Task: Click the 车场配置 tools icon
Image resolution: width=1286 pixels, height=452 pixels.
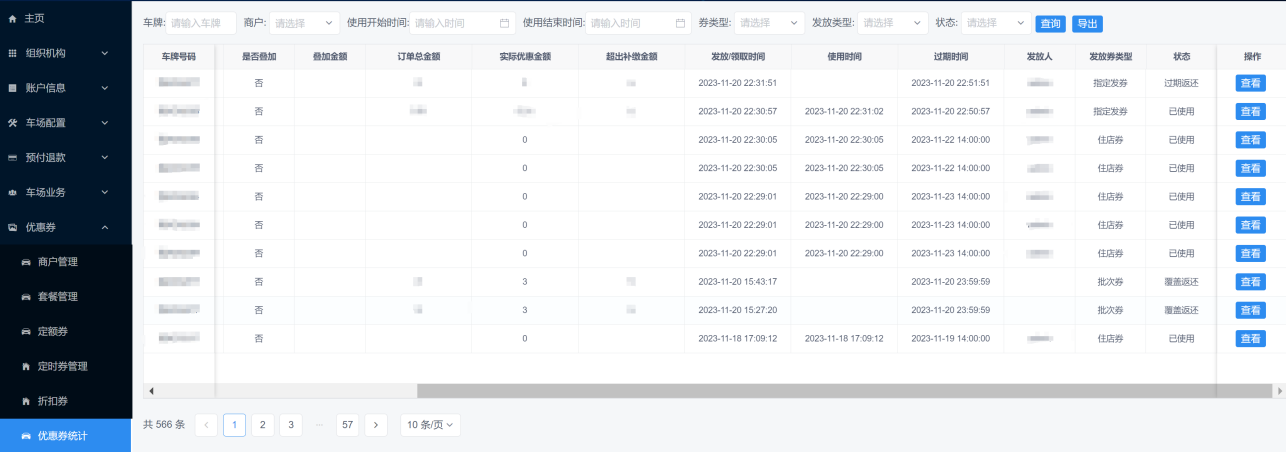Action: pyautogui.click(x=12, y=123)
